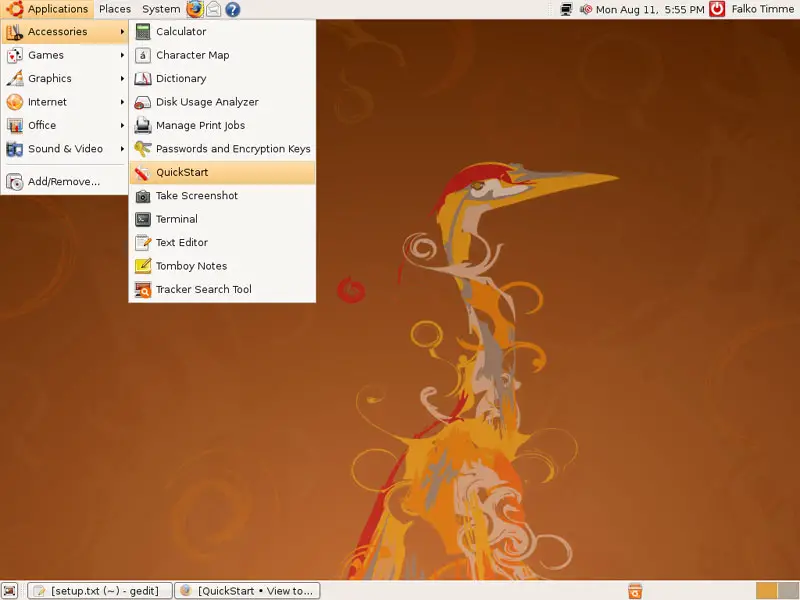Viewport: 800px width, 600px height.
Task: Click the Text Editor notepad icon
Action: 143,243
